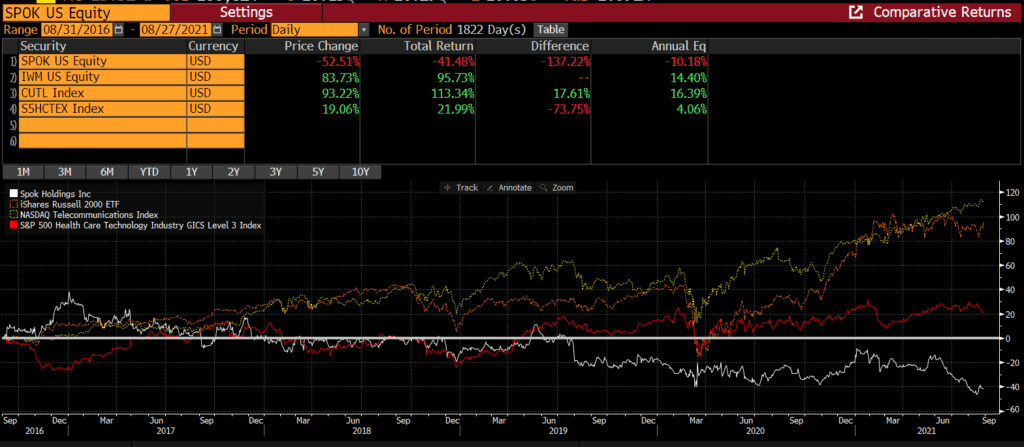
Task: Sort by the Total Return column header
Action: [418, 46]
